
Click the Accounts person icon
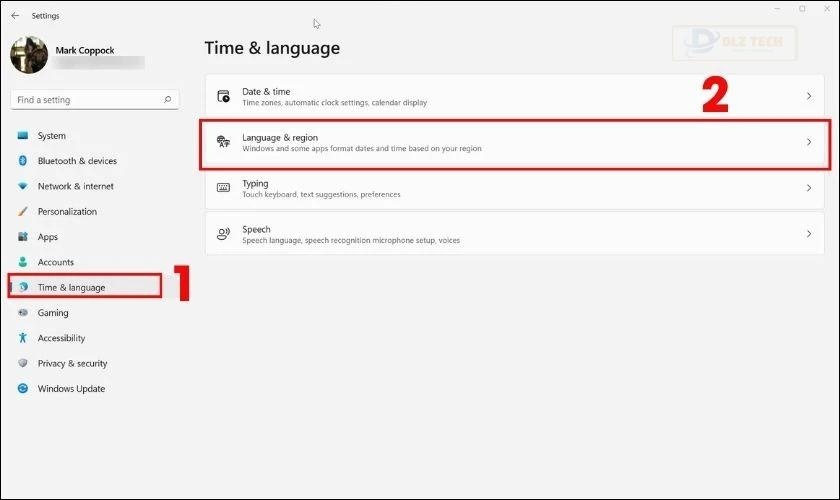click(22, 262)
